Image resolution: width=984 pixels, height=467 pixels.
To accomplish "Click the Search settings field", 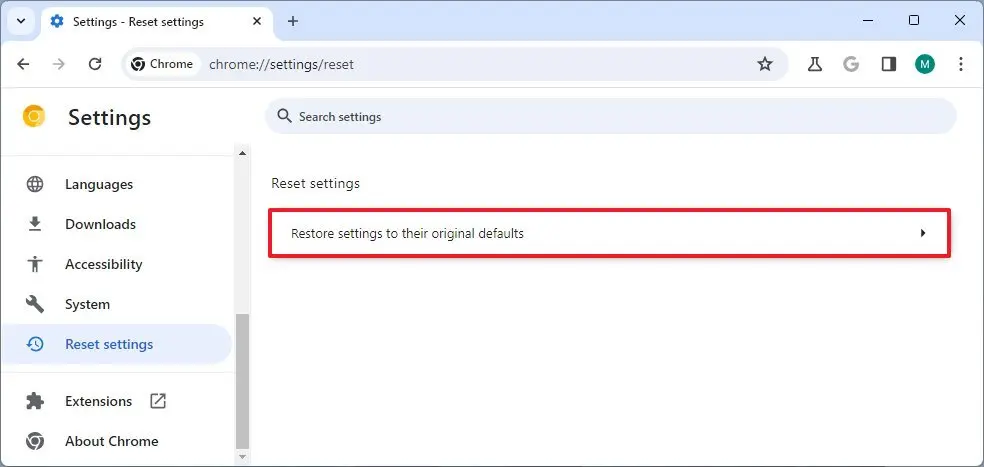I will (x=610, y=117).
